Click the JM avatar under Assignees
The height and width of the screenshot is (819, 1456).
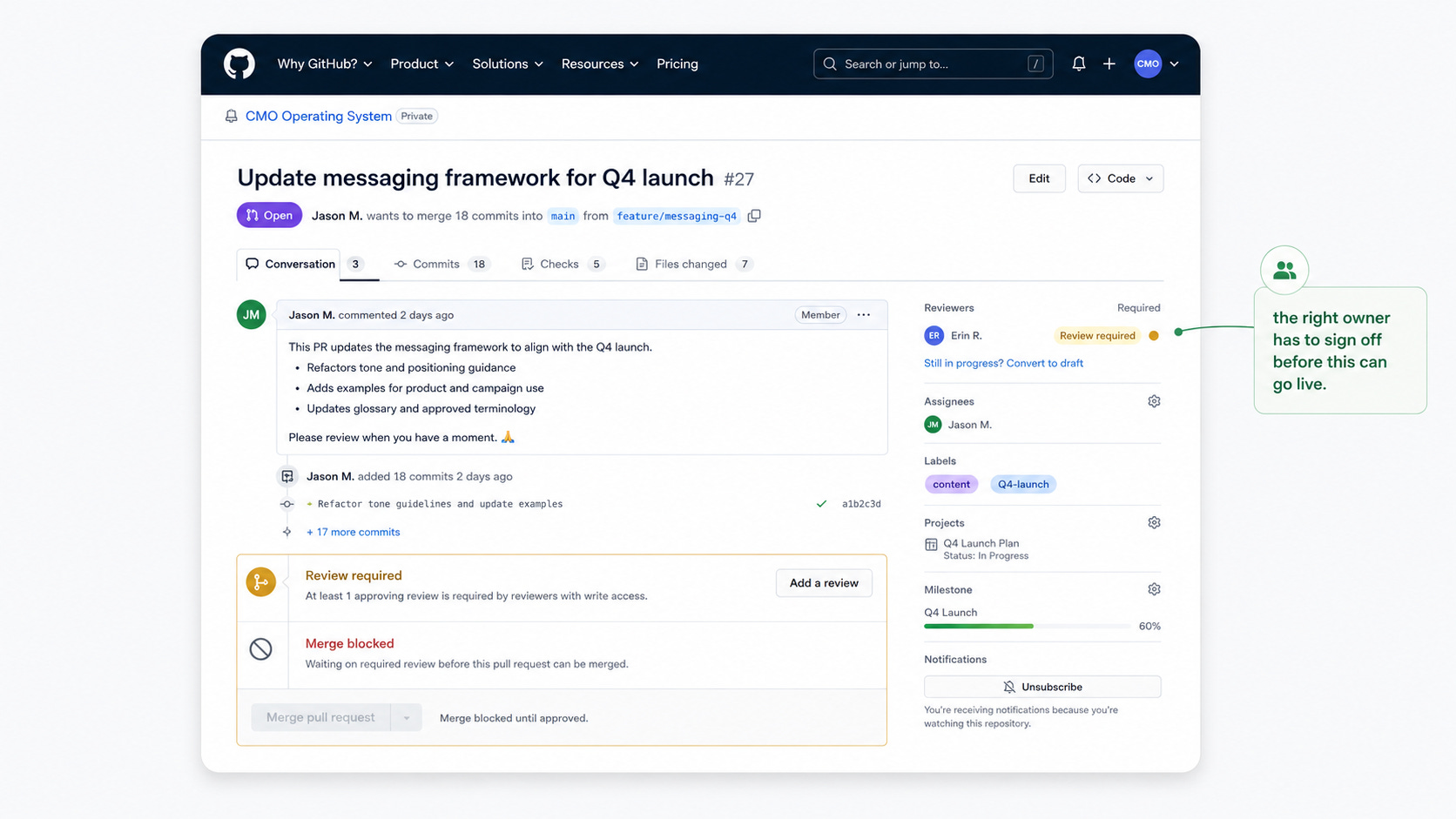point(933,425)
